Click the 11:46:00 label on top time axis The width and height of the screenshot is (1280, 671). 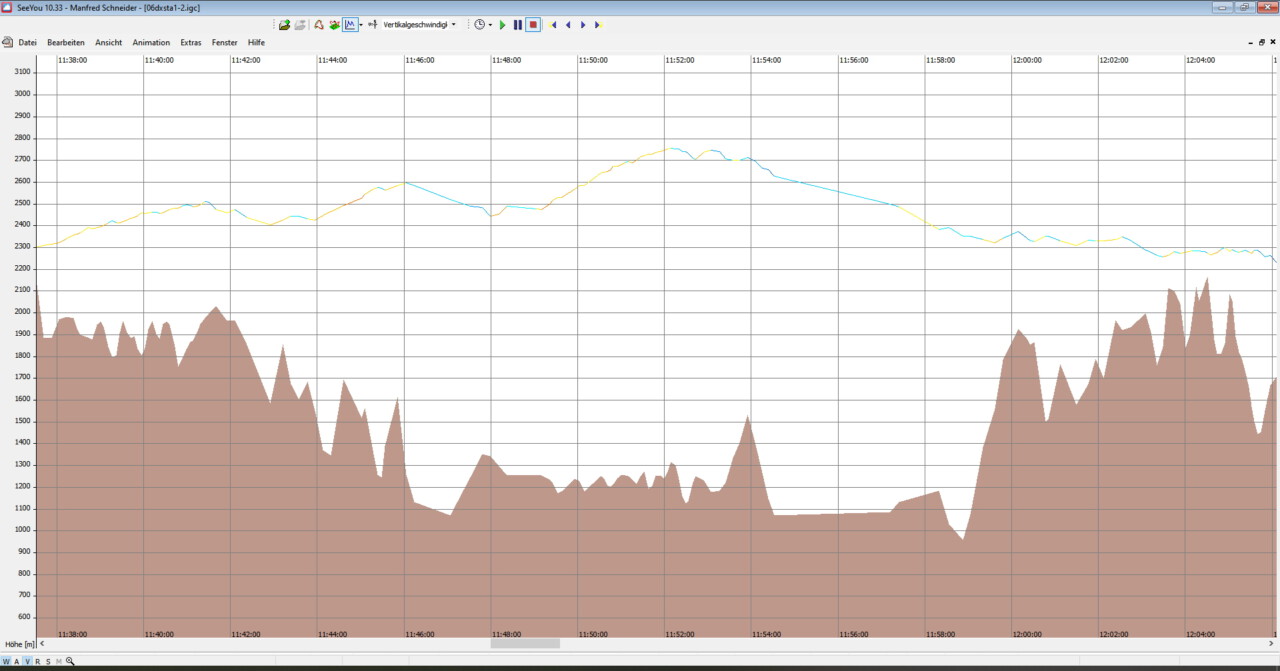pos(420,60)
